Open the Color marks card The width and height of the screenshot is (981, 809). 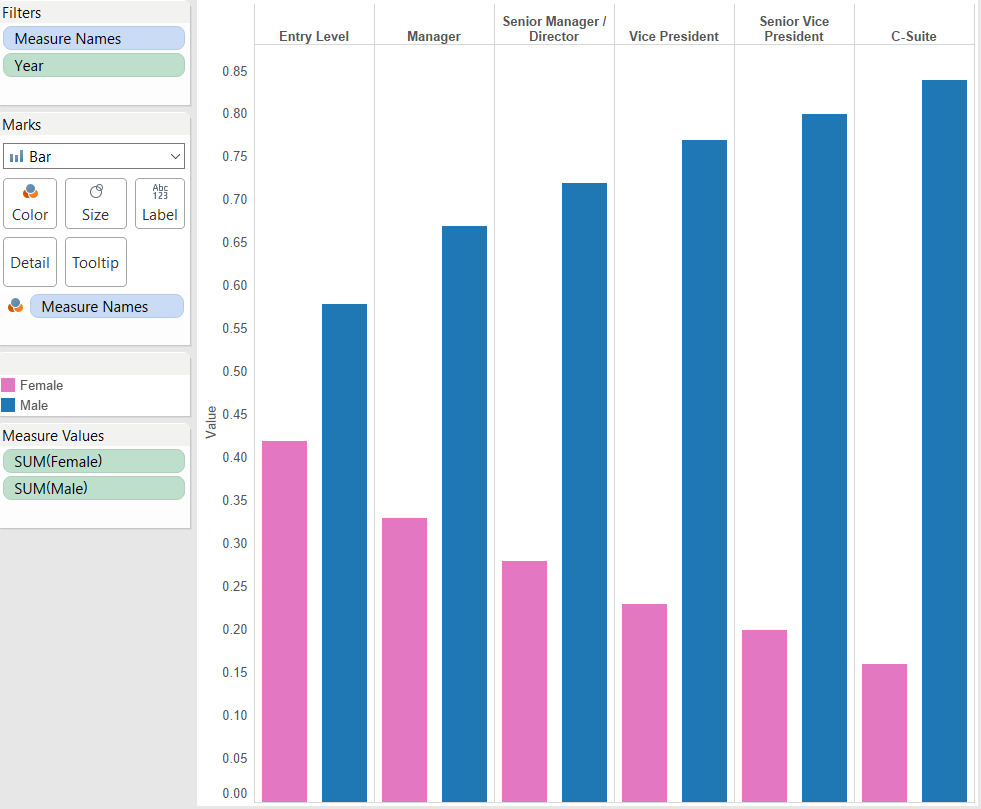click(30, 203)
